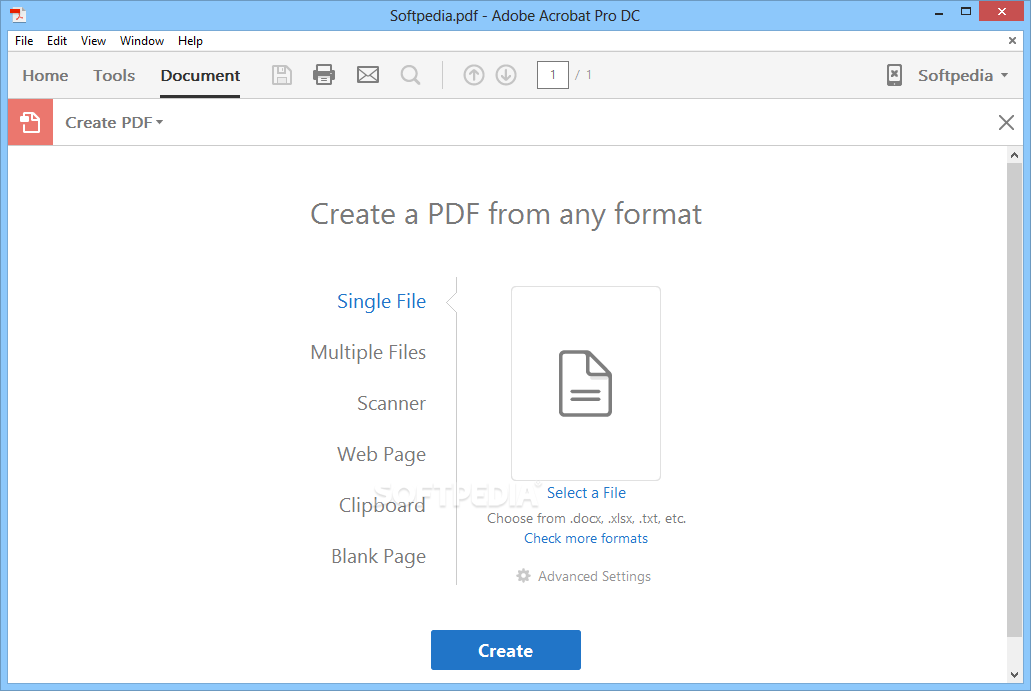Choose the Clipboard option
1031x691 pixels.
coord(382,505)
